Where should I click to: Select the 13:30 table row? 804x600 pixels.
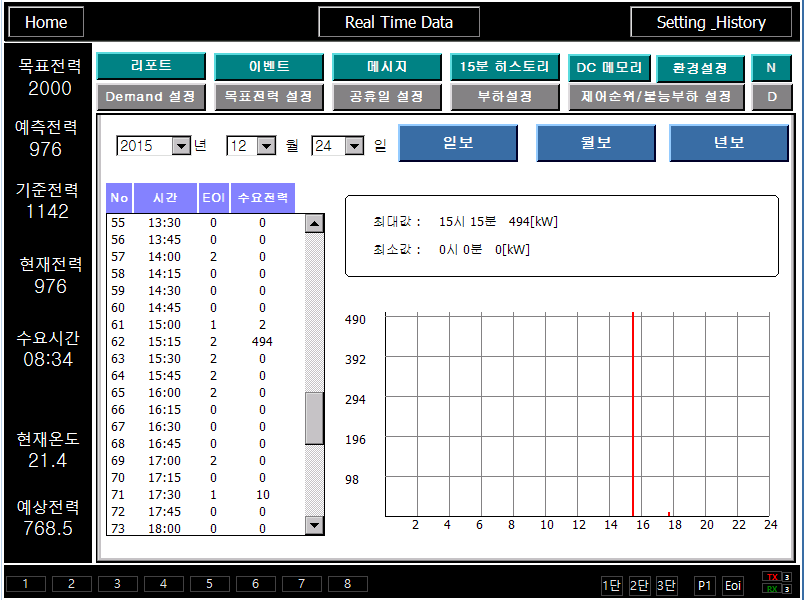coord(206,223)
